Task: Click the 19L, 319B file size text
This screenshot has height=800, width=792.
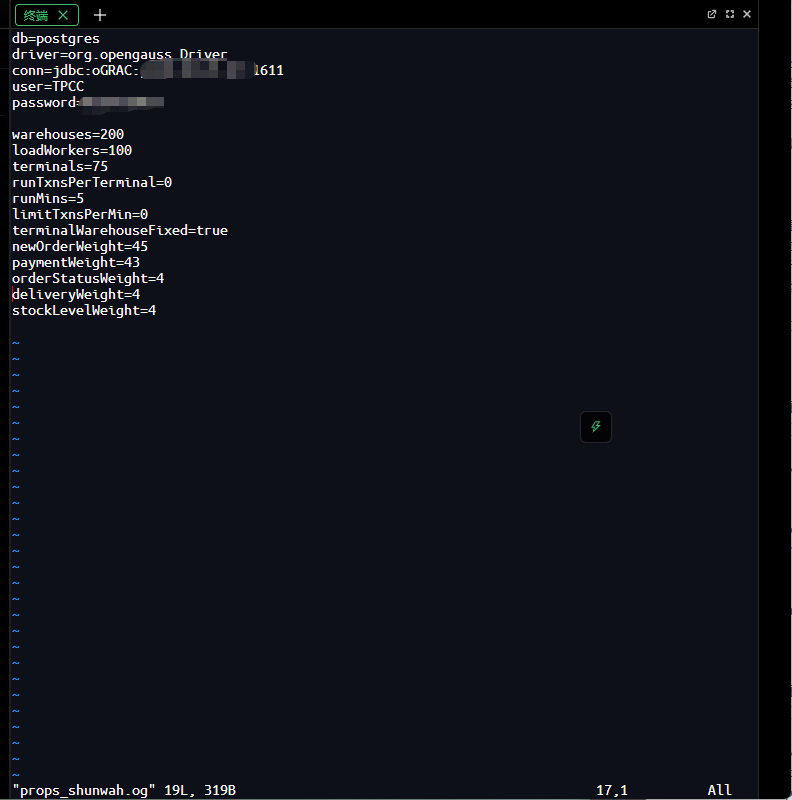Action: pyautogui.click(x=200, y=790)
